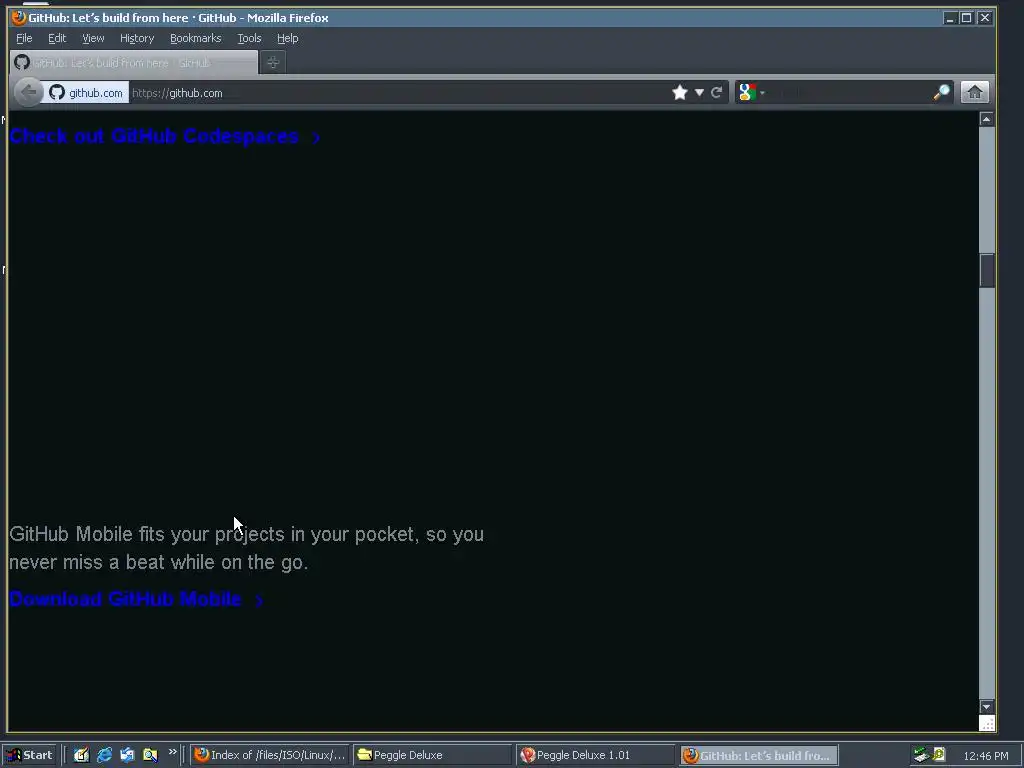Click the Firefox icon in the title bar
1024x768 pixels.
(x=19, y=18)
